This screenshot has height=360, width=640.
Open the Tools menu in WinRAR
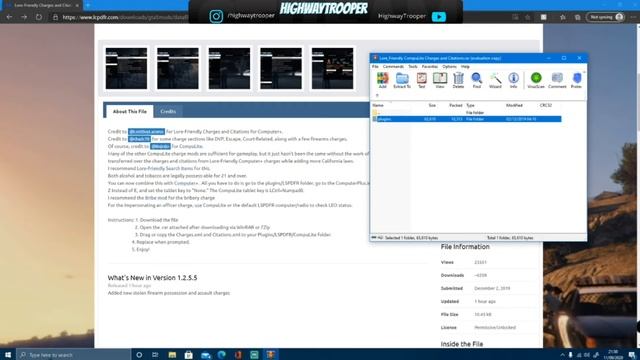pyautogui.click(x=413, y=67)
